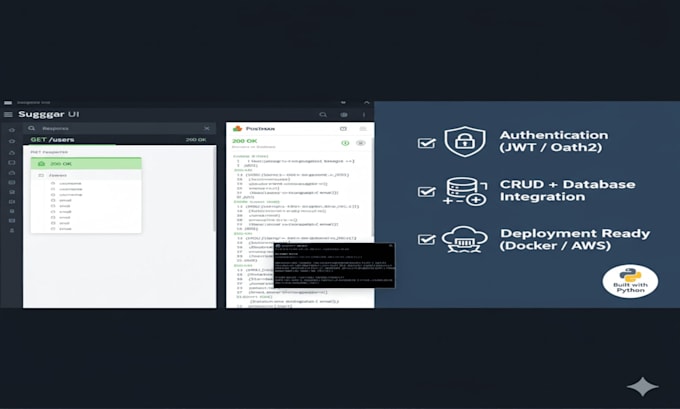Close the black terminal window
The width and height of the screenshot is (680, 409).
(390, 245)
